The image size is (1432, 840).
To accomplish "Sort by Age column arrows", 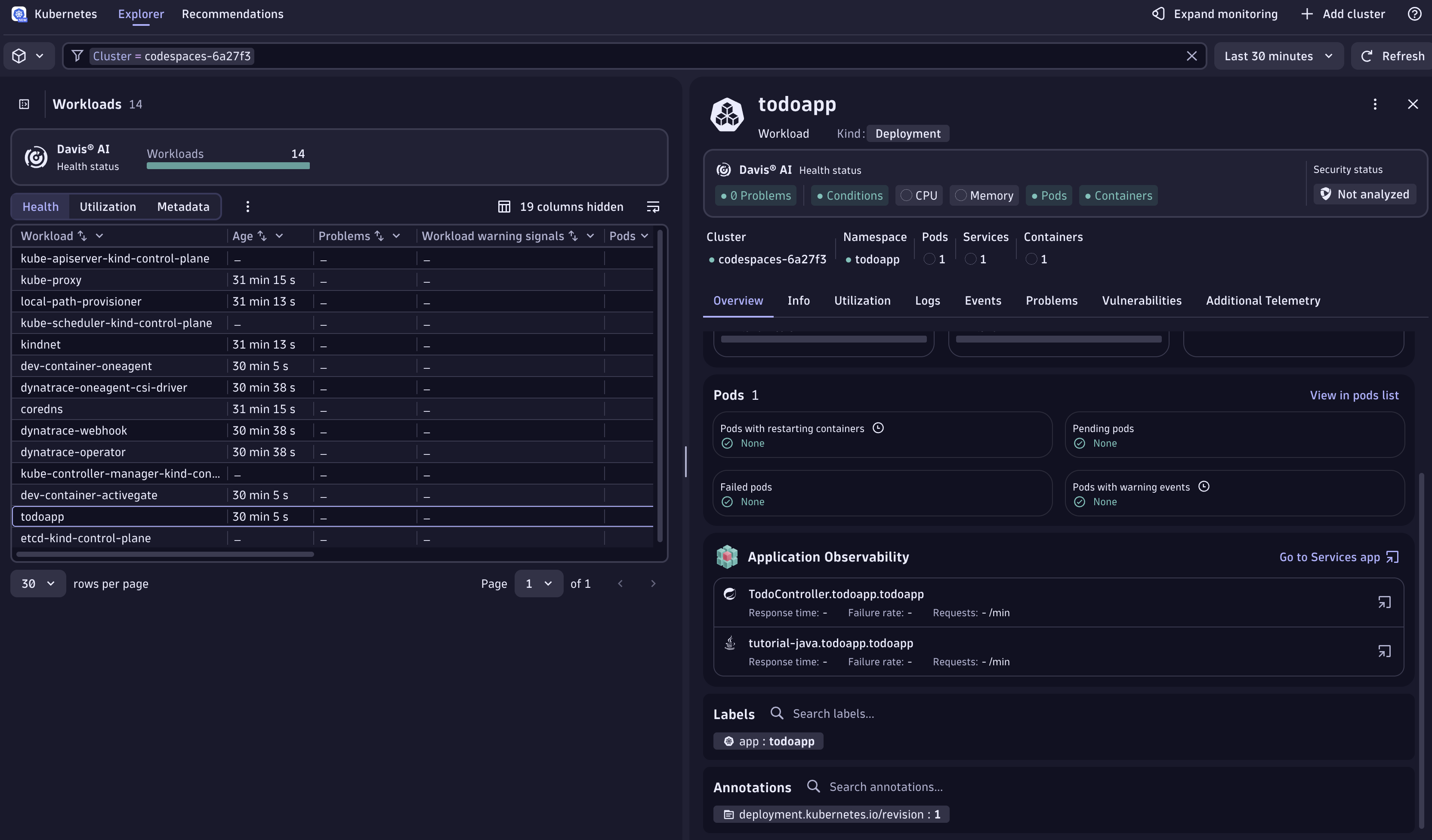I will (x=262, y=235).
